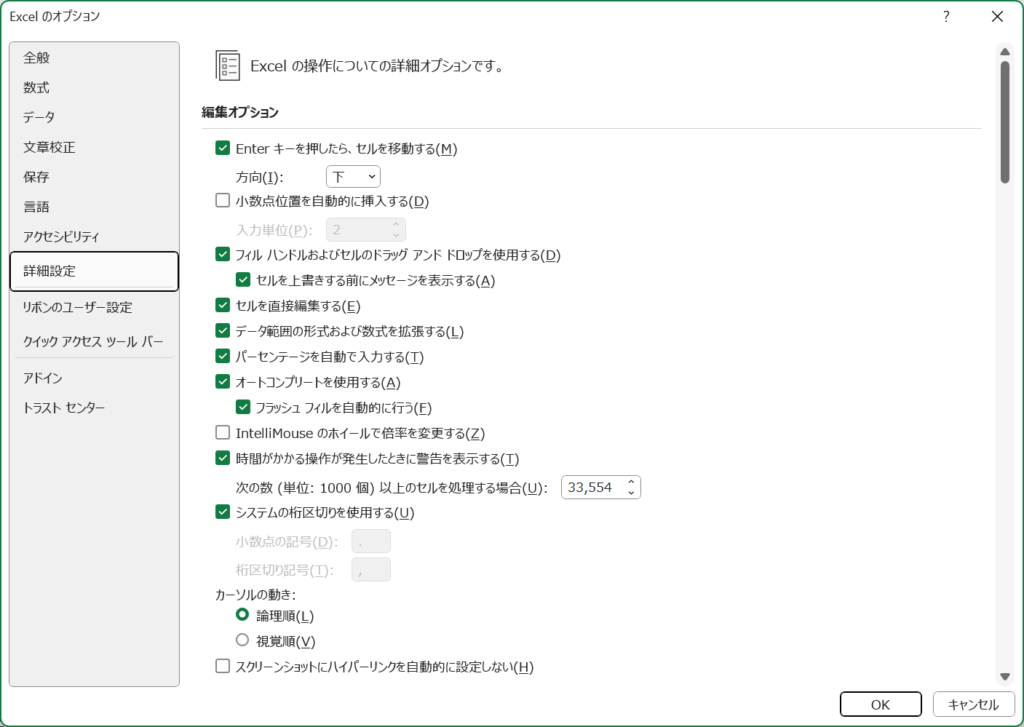1024x727 pixels.
Task: Open the 方向 dropdown showing 下
Action: coord(351,176)
